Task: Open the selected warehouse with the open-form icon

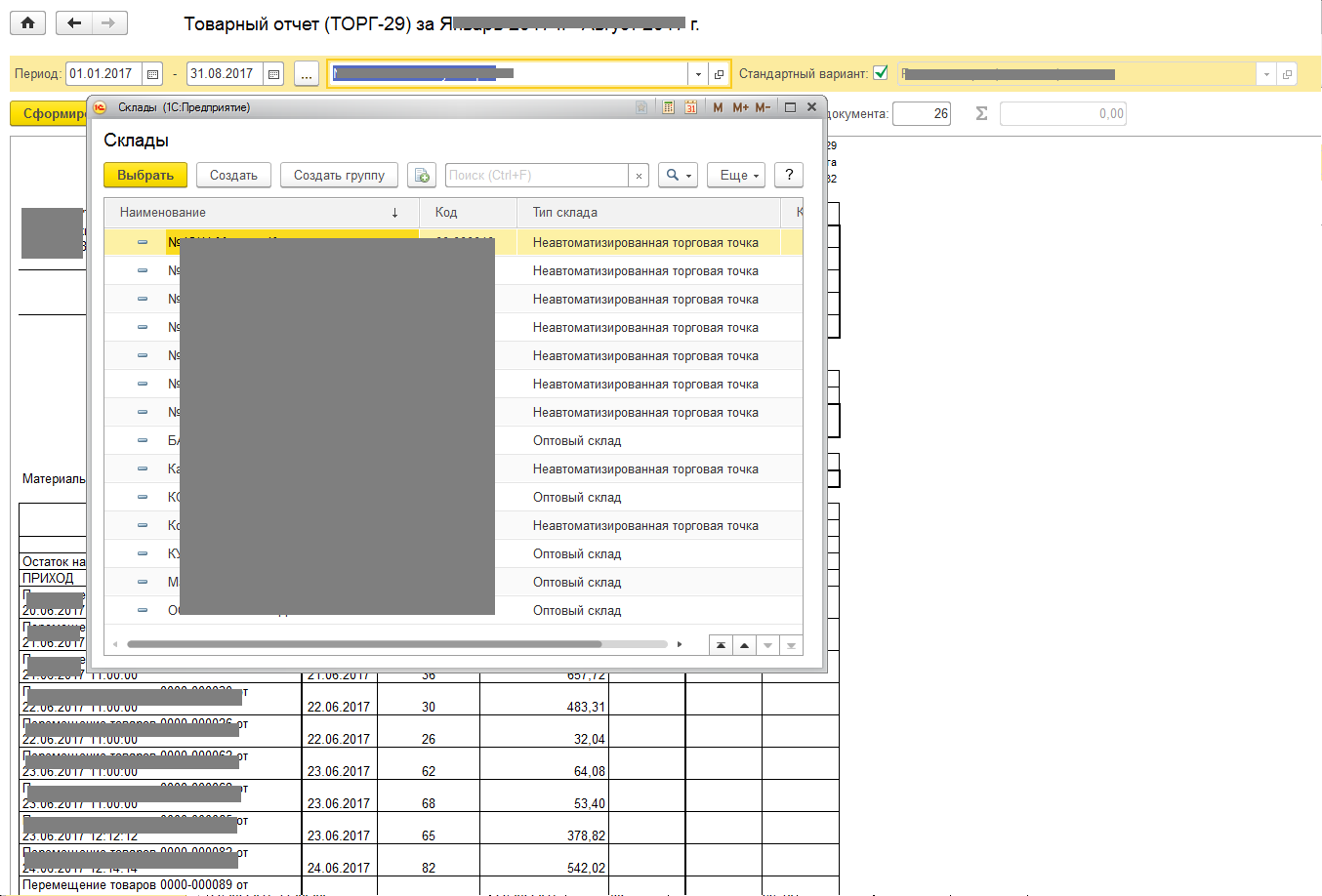Action: 719,74
